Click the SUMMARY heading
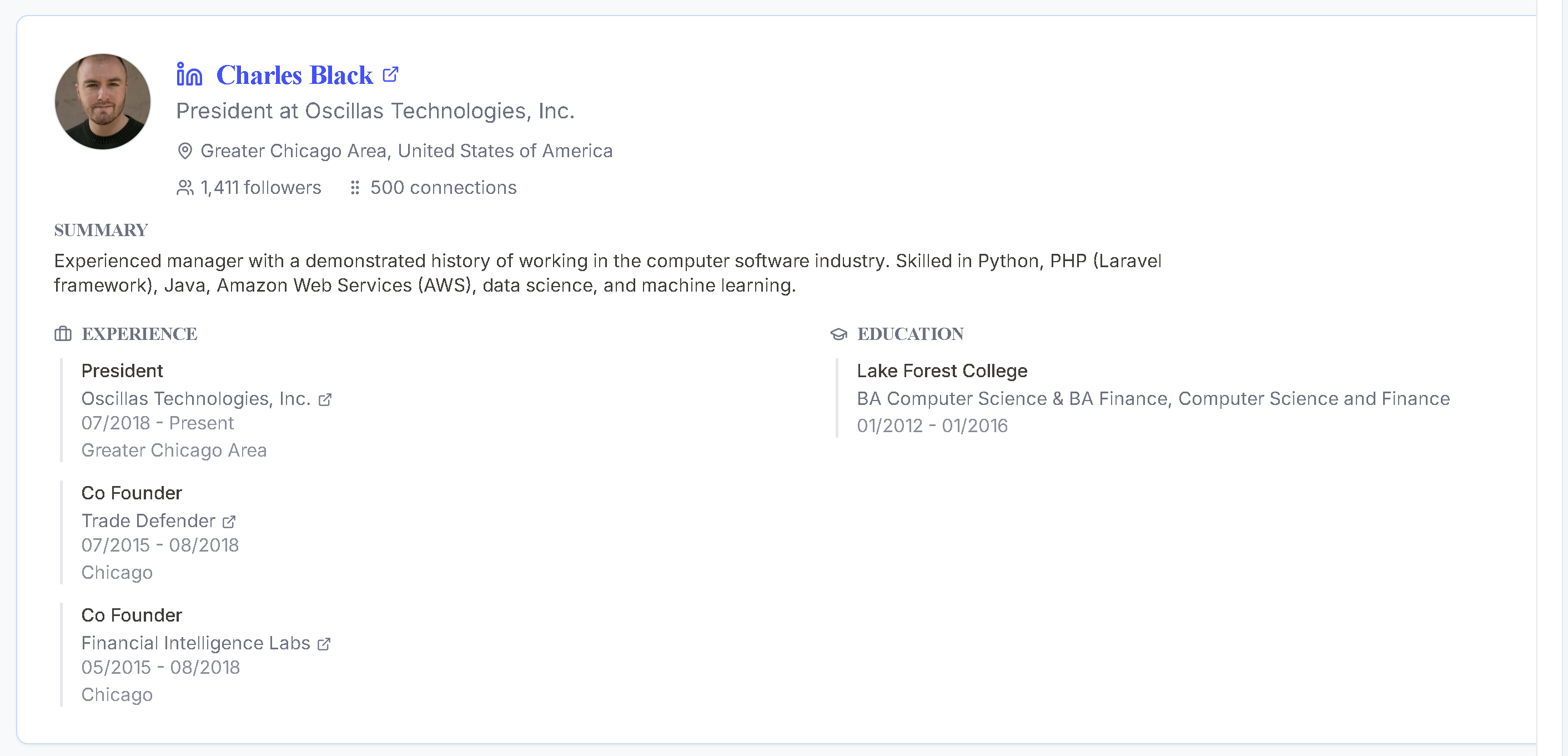 coord(101,231)
